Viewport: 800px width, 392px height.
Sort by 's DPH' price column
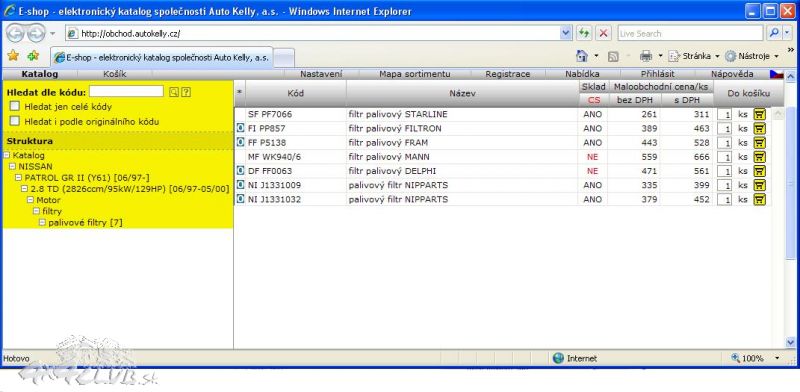tap(687, 100)
